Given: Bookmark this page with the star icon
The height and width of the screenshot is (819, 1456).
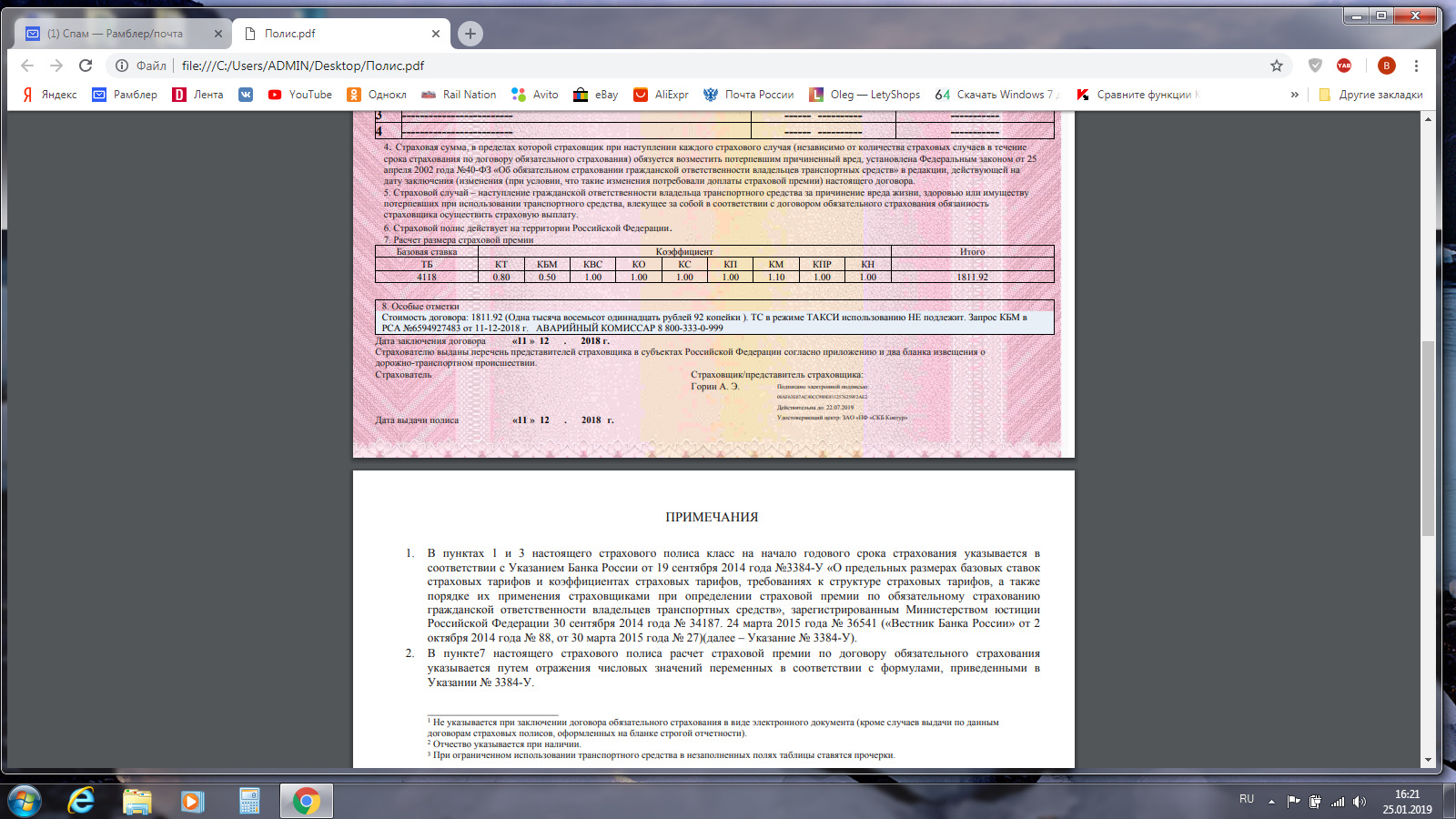Looking at the screenshot, I should 1276,66.
